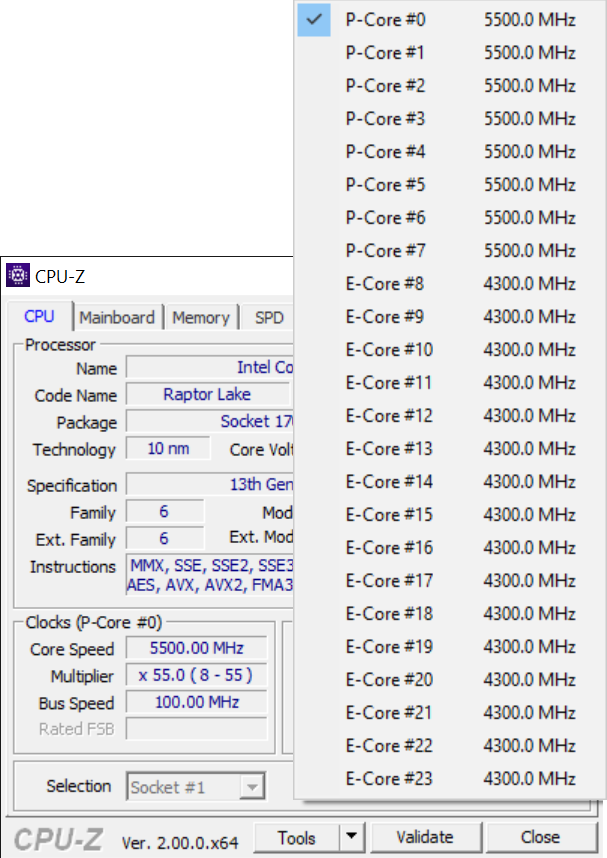This screenshot has width=607, height=858.
Task: Choose E-Core #16 from the list
Action: [449, 548]
